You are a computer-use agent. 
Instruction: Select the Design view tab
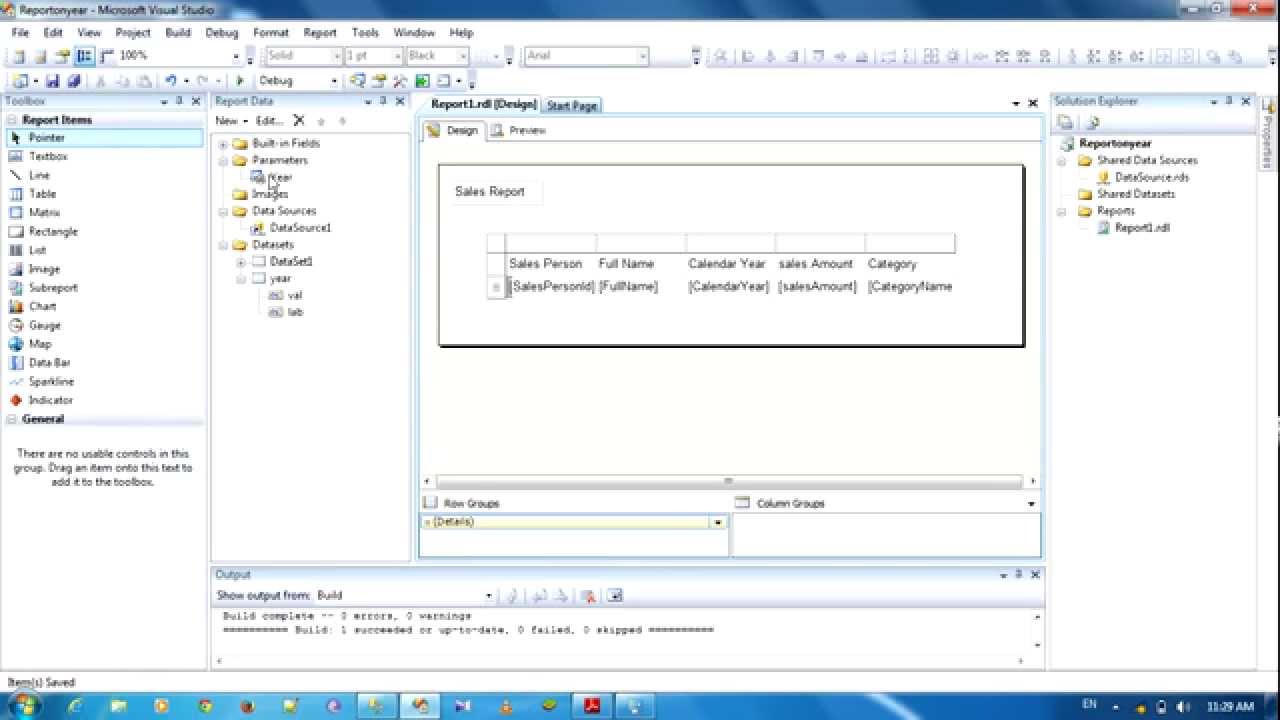tap(453, 130)
